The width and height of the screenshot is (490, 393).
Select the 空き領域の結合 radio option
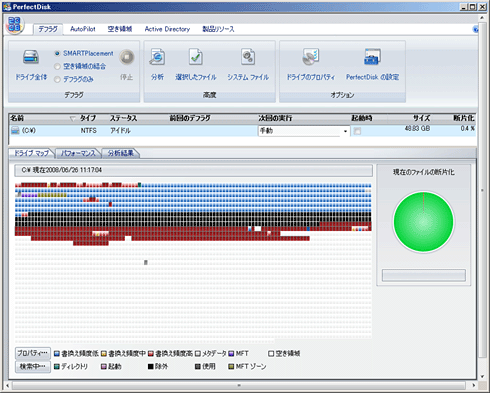coord(57,66)
